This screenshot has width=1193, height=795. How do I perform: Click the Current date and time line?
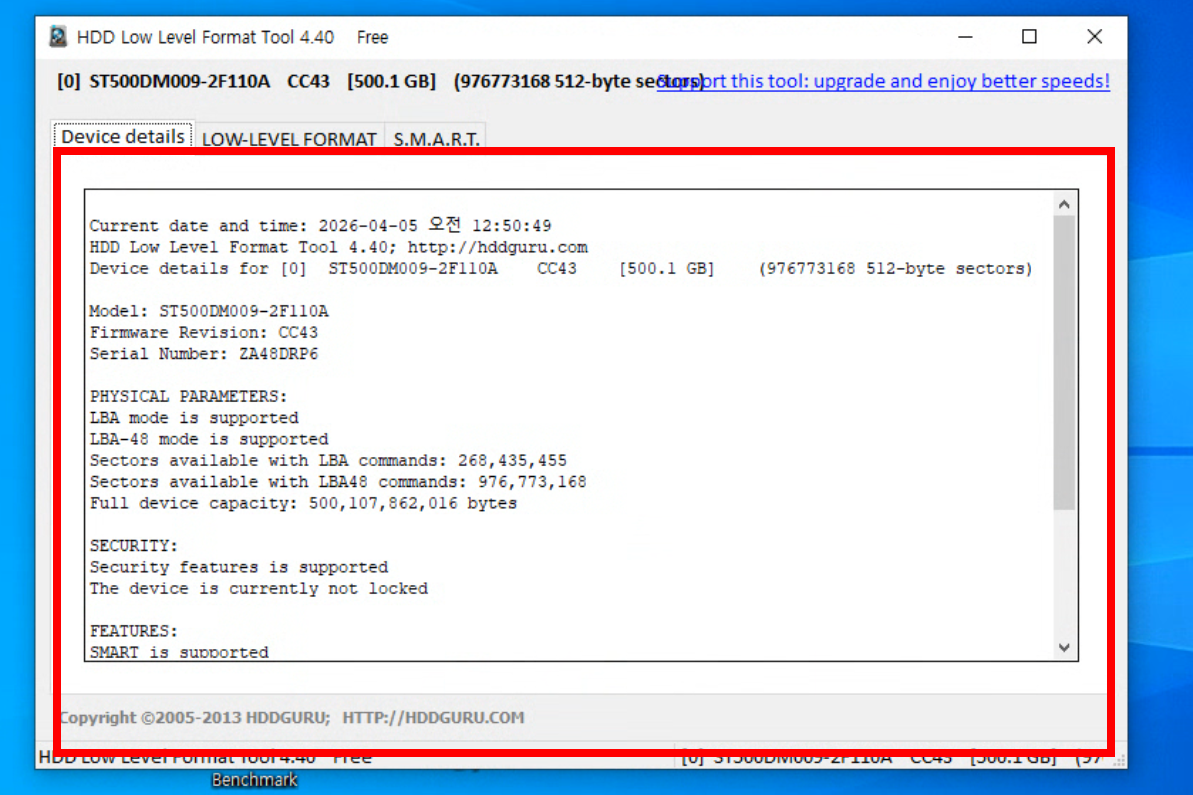point(320,225)
